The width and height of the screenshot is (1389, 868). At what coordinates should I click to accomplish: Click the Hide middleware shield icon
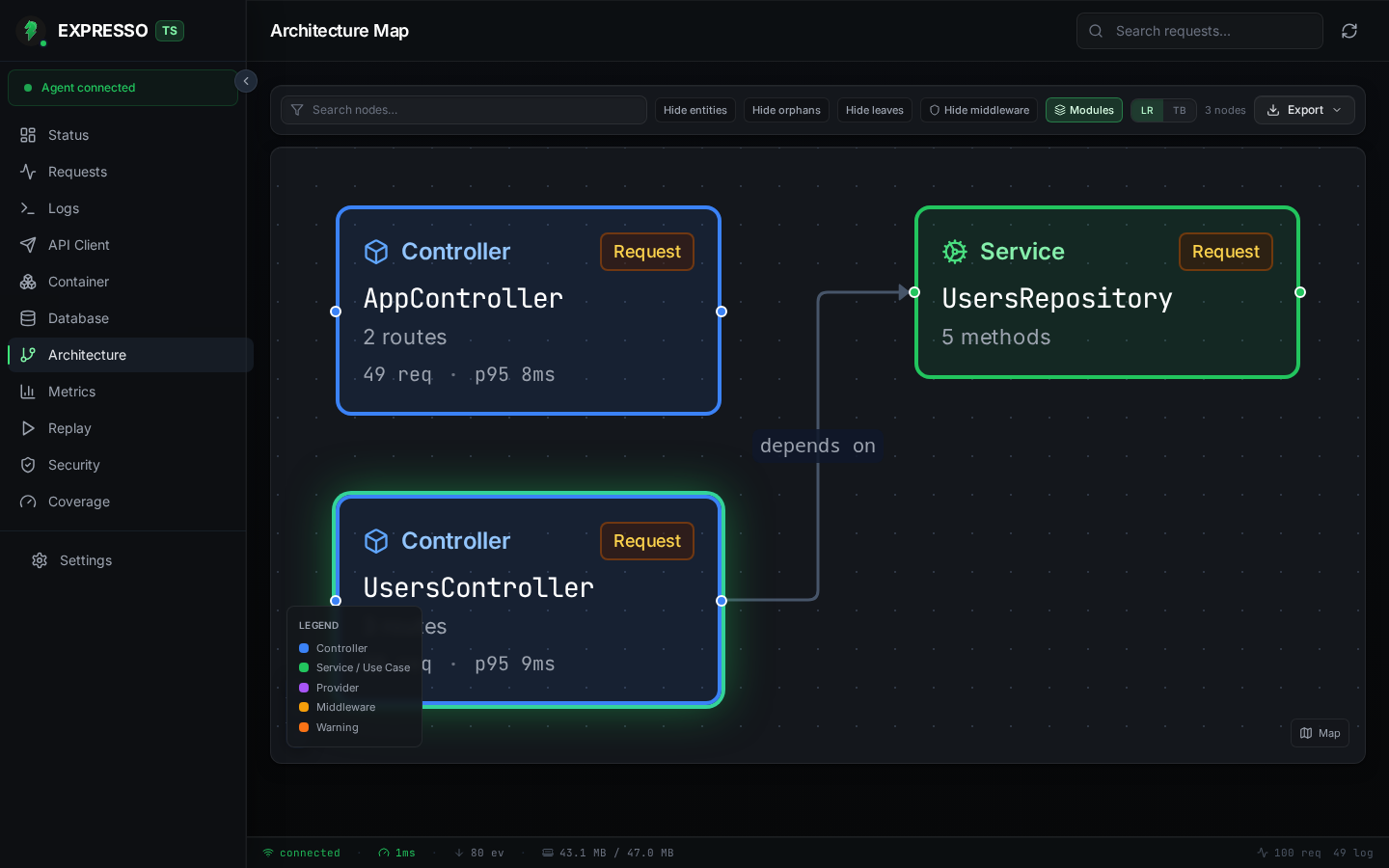pyautogui.click(x=934, y=110)
